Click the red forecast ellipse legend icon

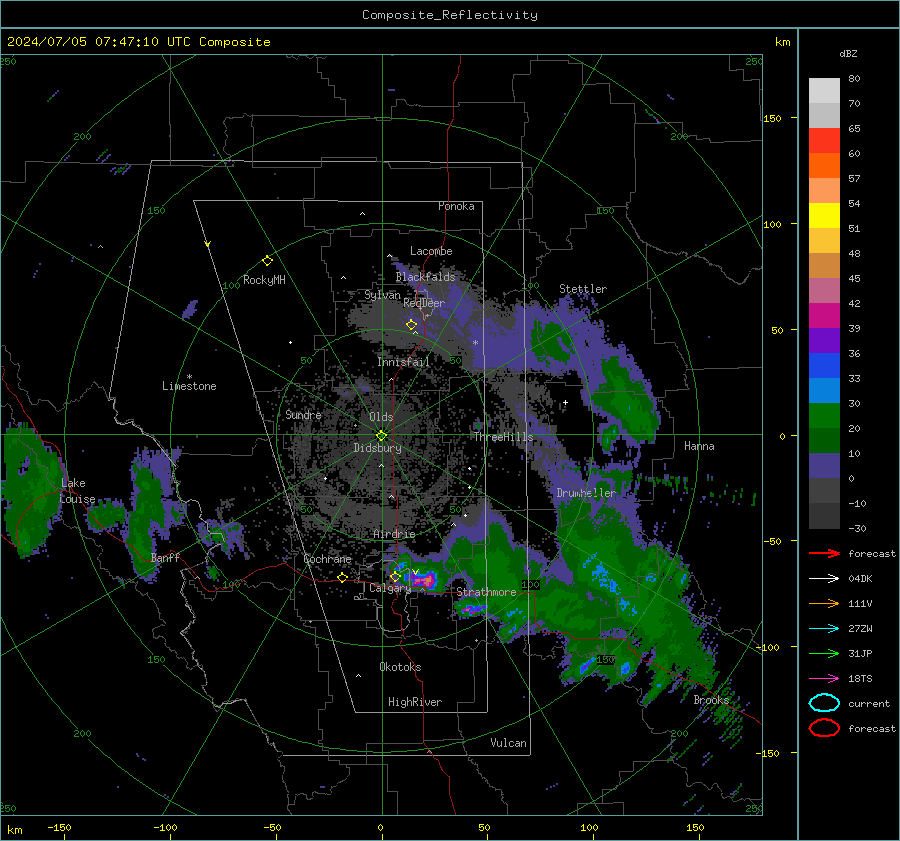(824, 728)
